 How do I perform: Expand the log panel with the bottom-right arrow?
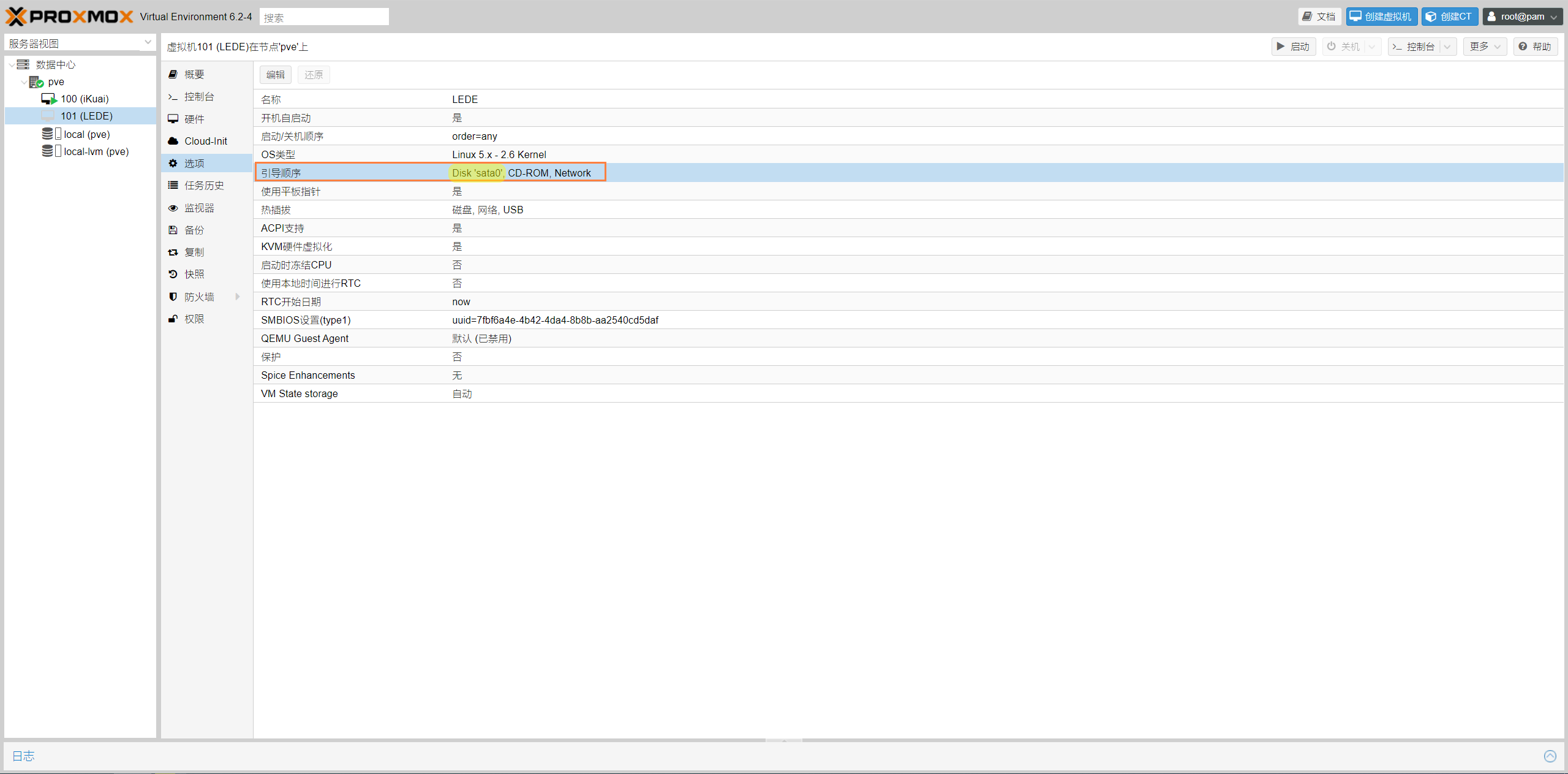coord(1550,756)
